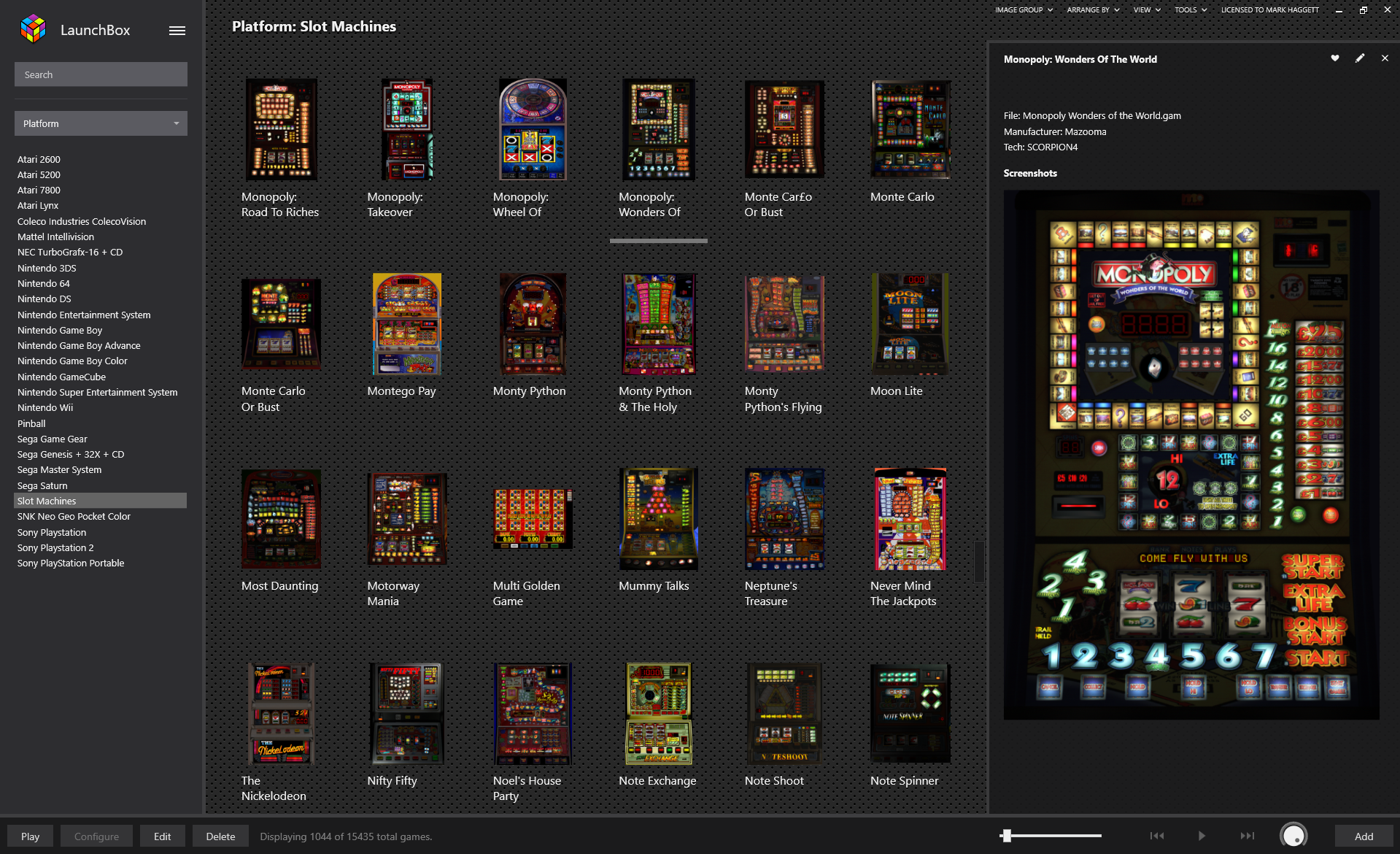The height and width of the screenshot is (854, 1400).
Task: Adjust the image size slider
Action: click(x=1051, y=836)
